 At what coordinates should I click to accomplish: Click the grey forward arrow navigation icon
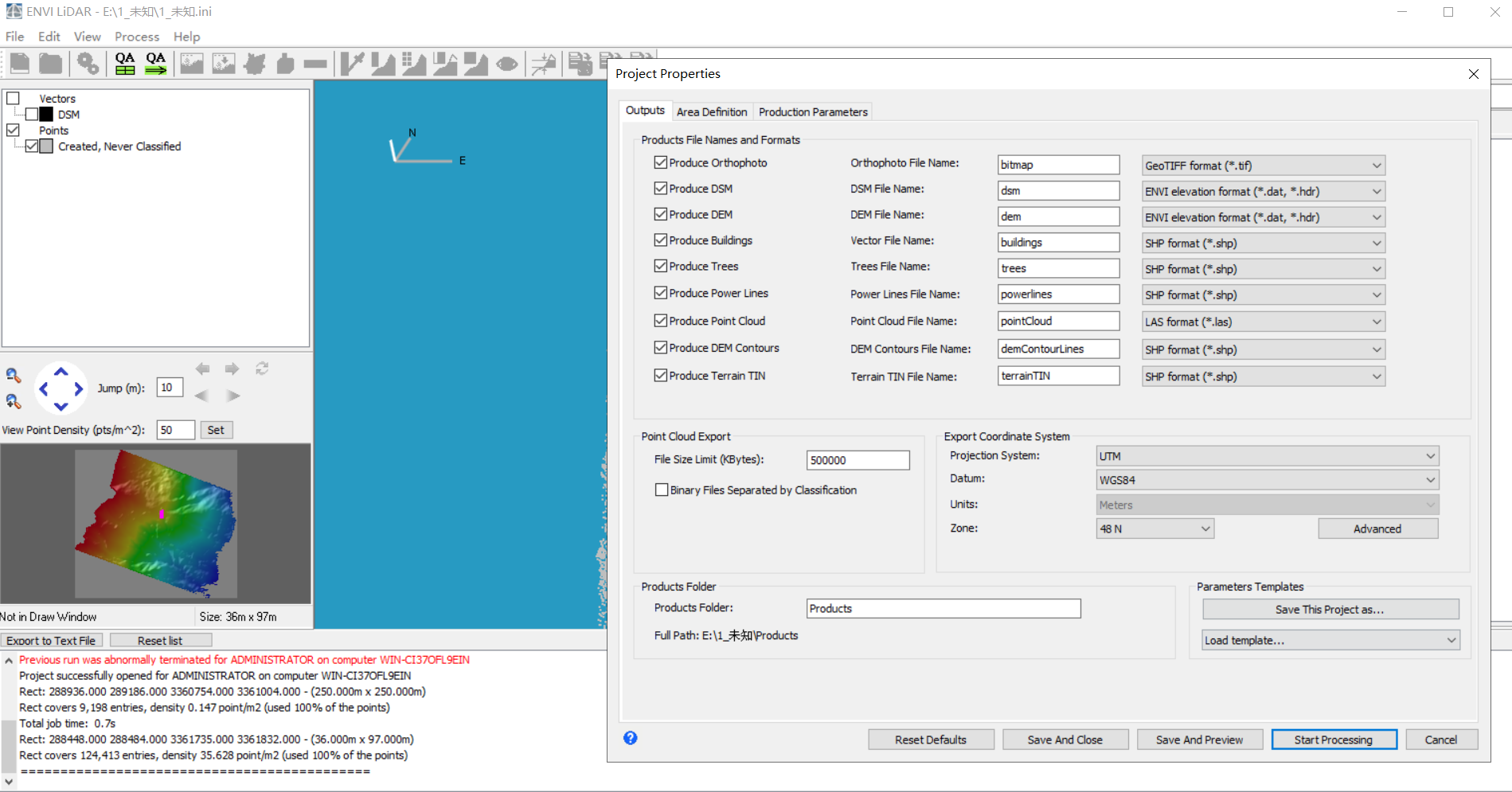pos(232,369)
